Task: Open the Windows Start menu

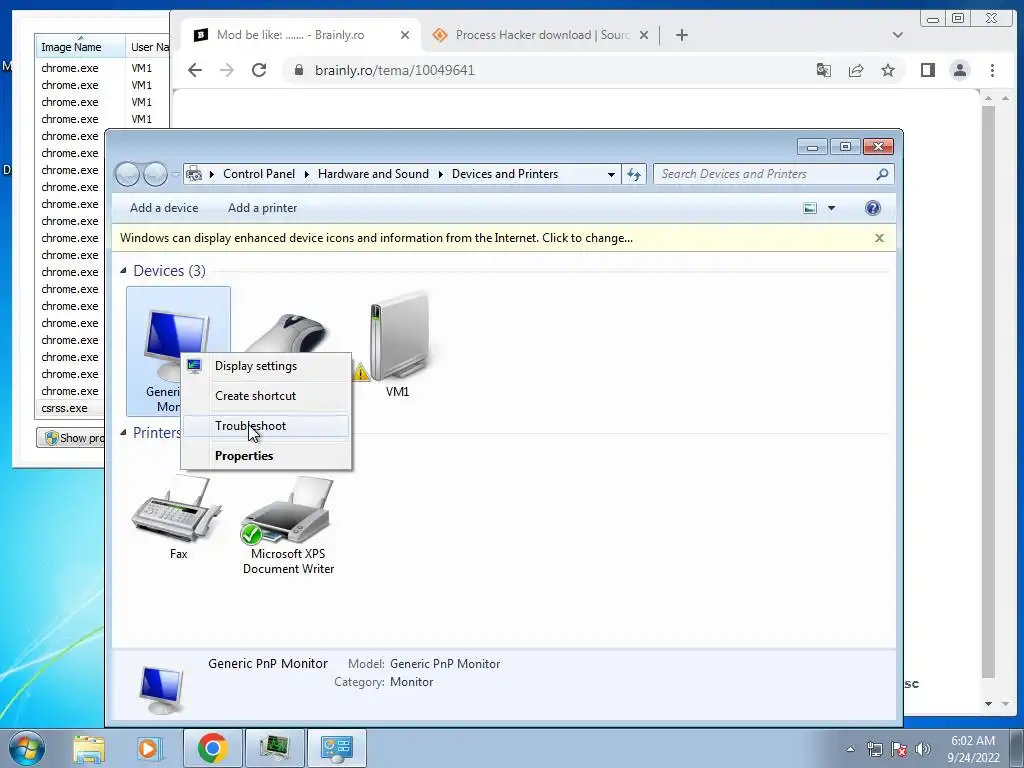Action: [x=27, y=748]
